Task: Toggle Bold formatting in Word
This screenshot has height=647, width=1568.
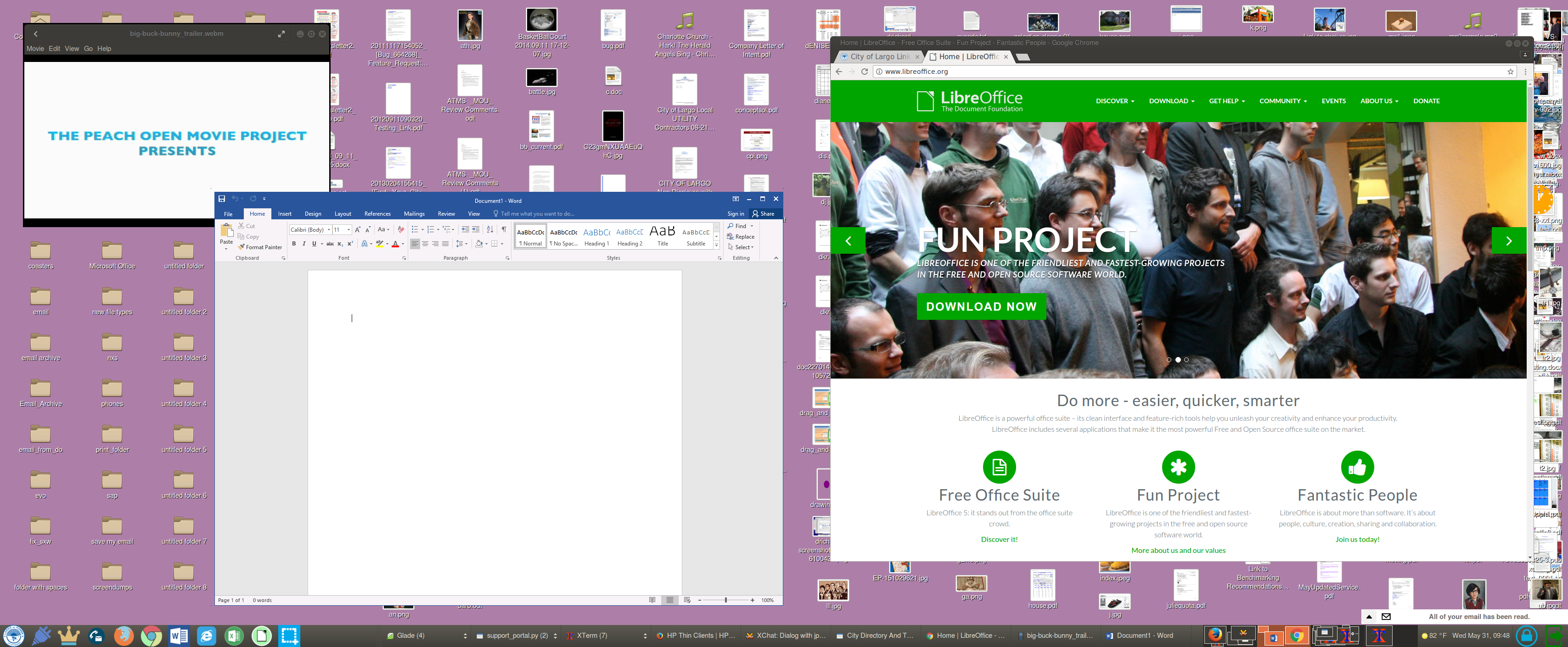Action: tap(294, 244)
